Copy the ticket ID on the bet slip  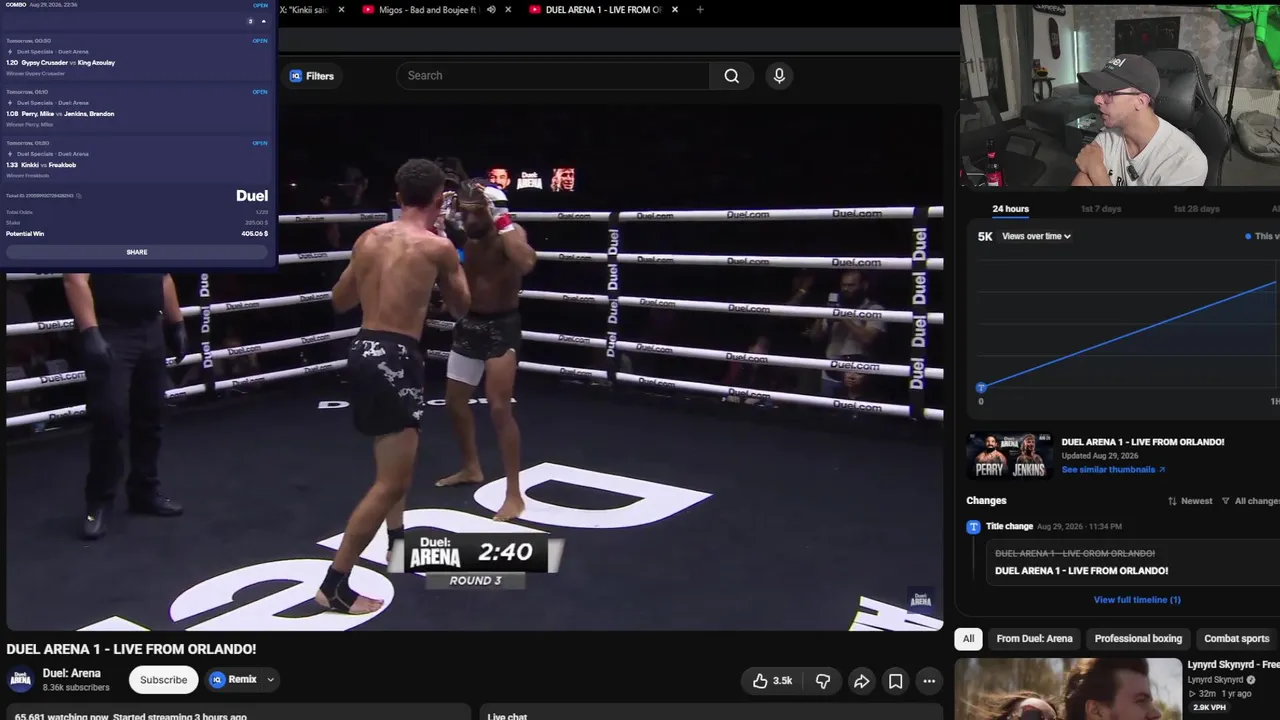coord(79,196)
